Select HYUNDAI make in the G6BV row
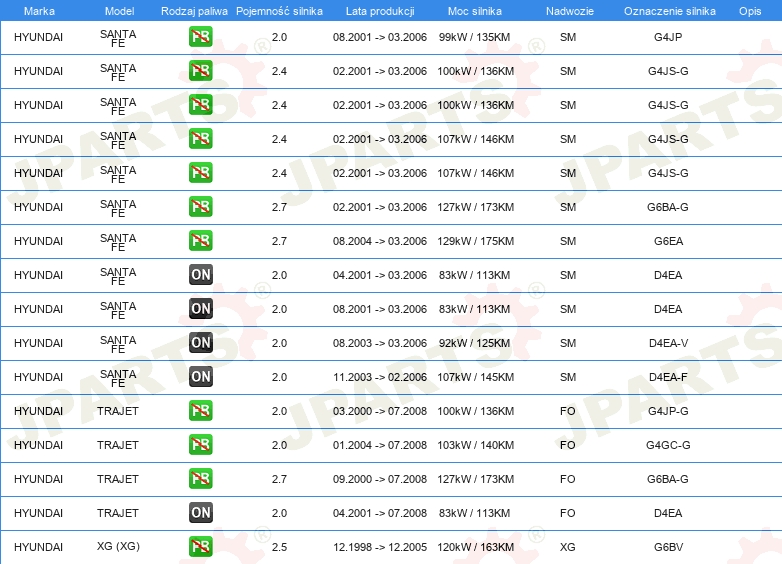 pos(38,547)
